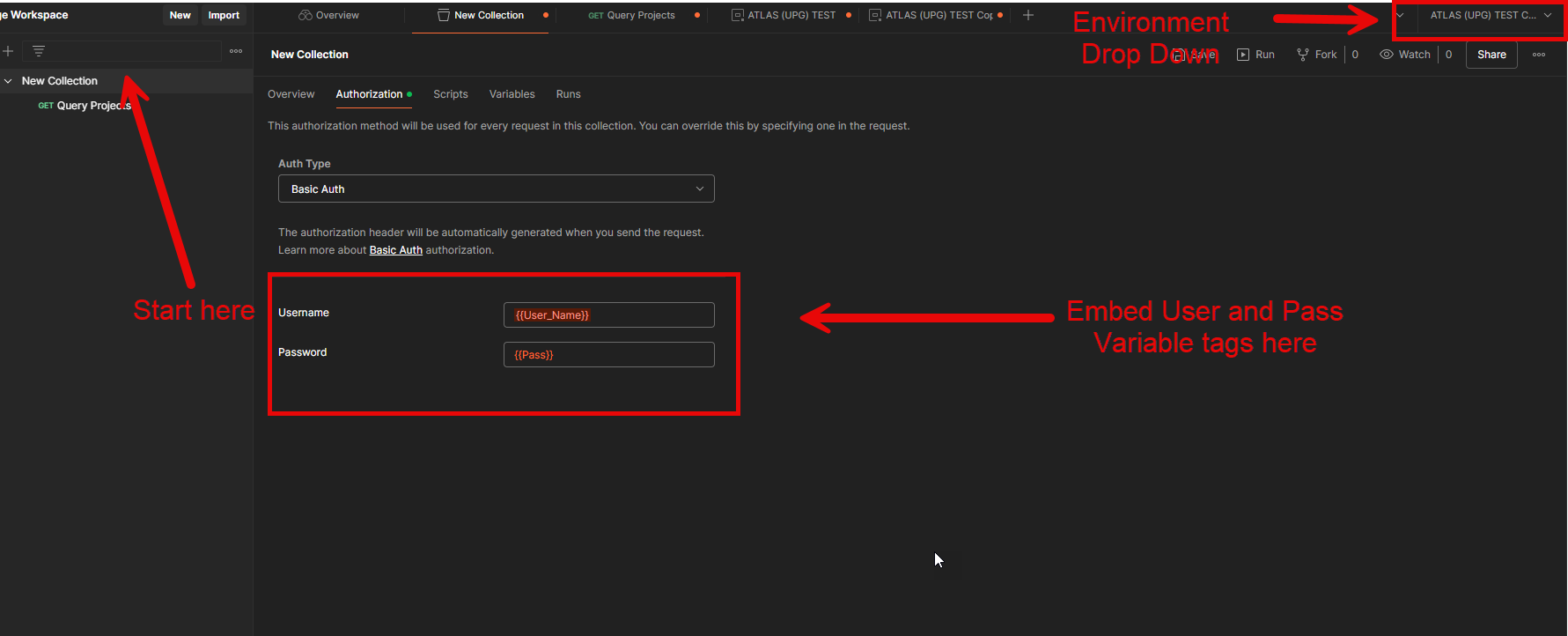Switch to the Overview workspace tab
1568x636 pixels.
[329, 15]
